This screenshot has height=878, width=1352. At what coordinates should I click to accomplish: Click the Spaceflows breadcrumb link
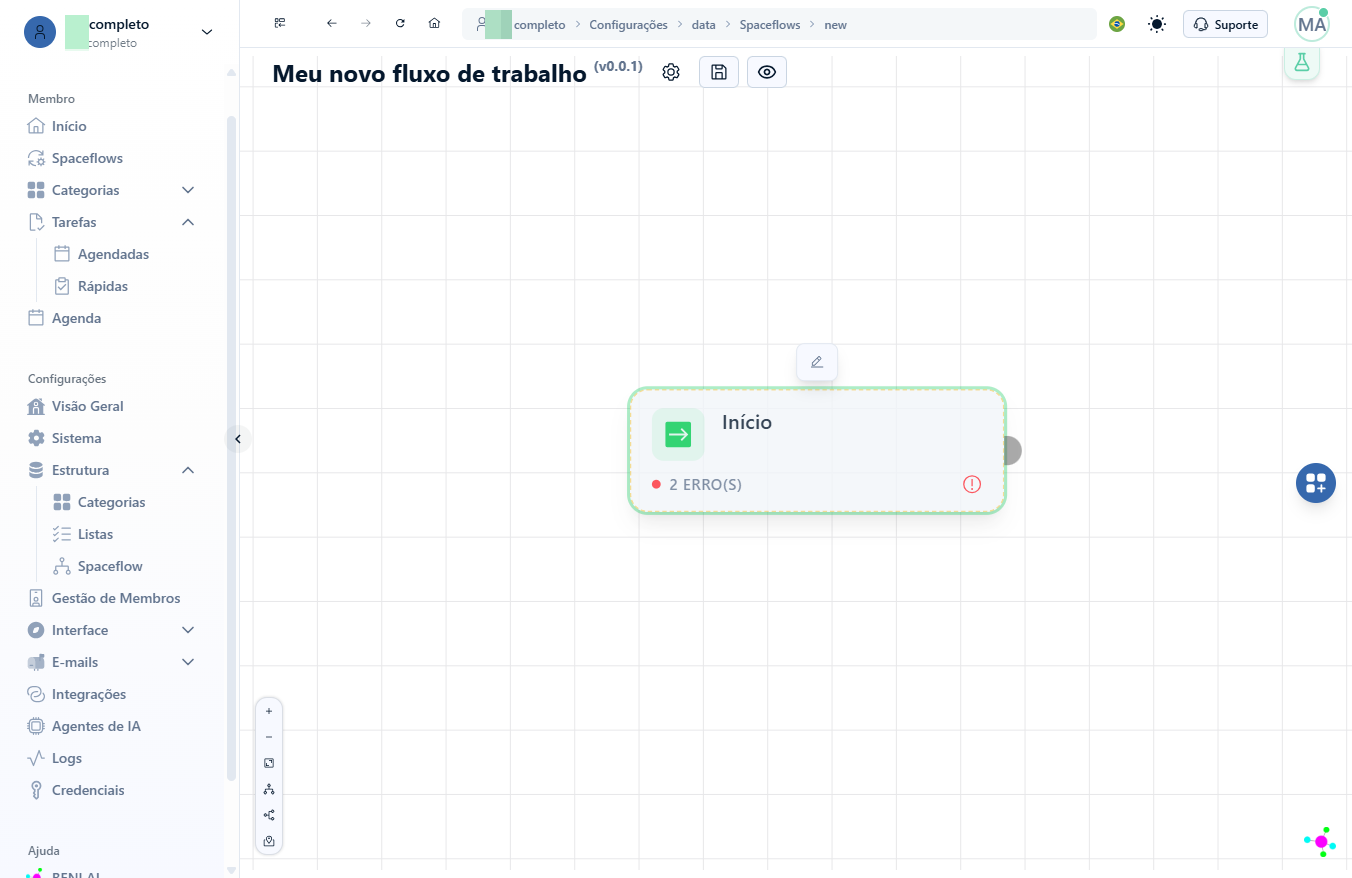pyautogui.click(x=770, y=25)
